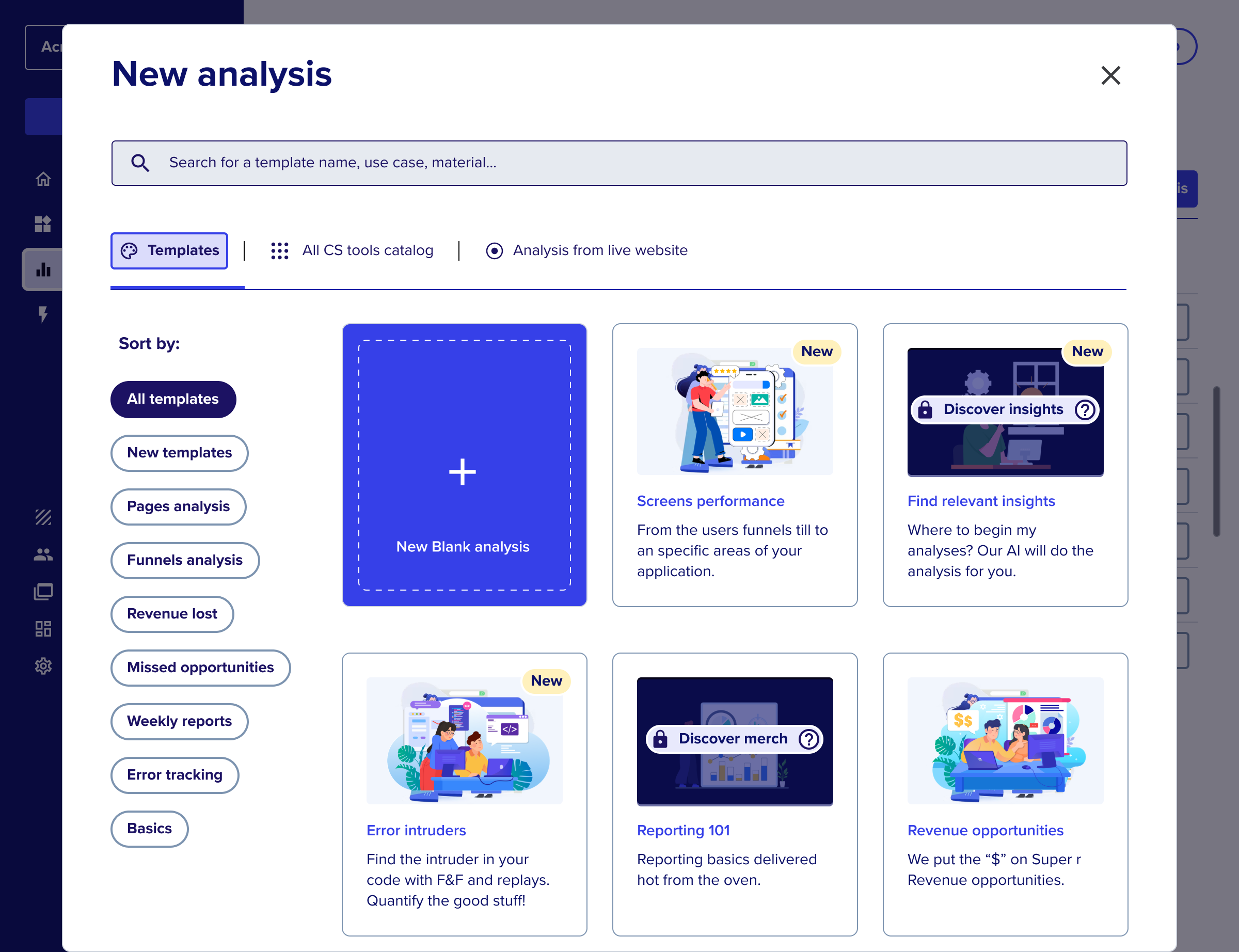The image size is (1239, 952).
Task: Click the help icon on Discover insights
Action: point(1084,409)
